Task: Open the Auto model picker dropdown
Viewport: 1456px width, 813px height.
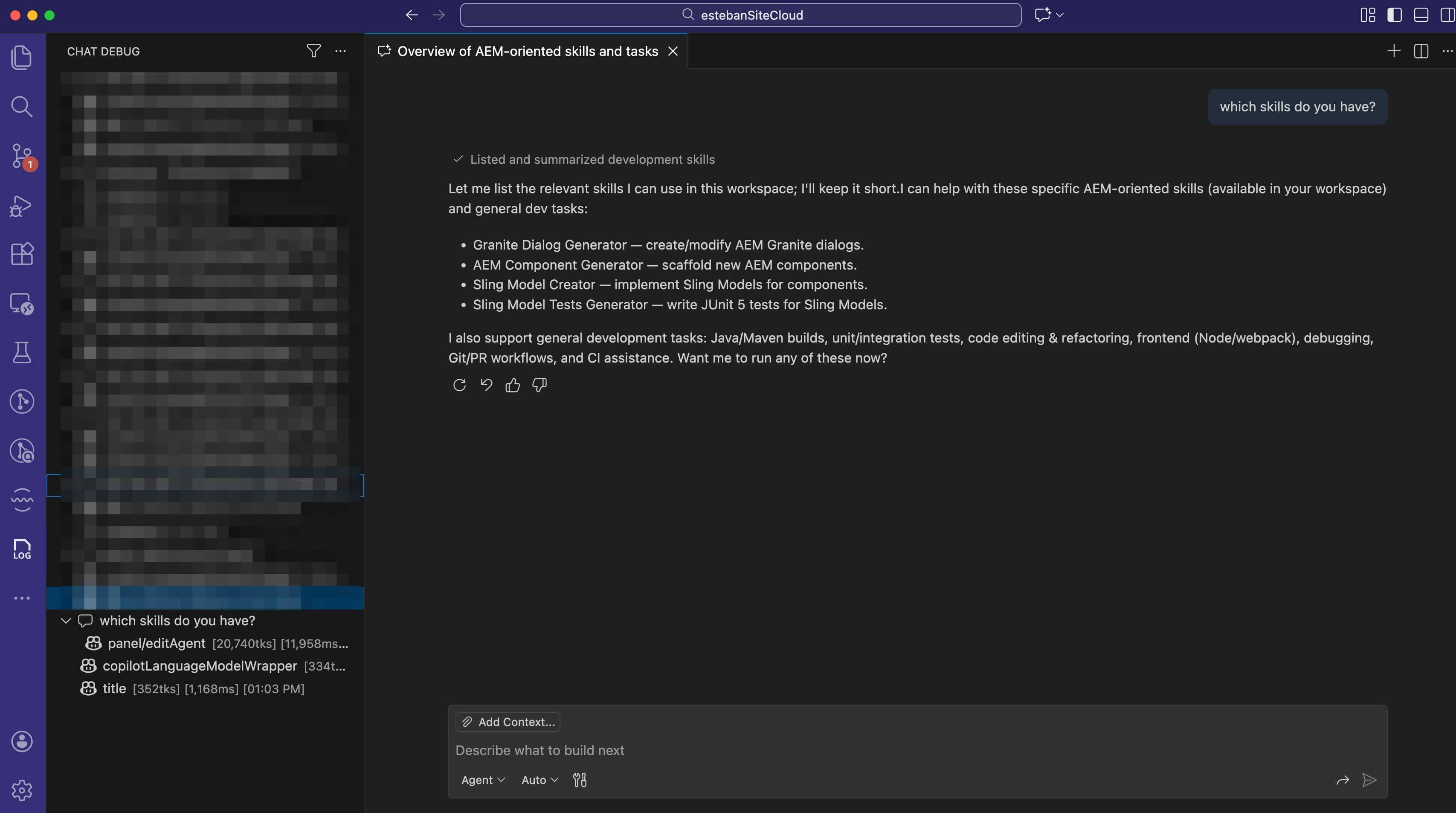Action: (x=539, y=780)
